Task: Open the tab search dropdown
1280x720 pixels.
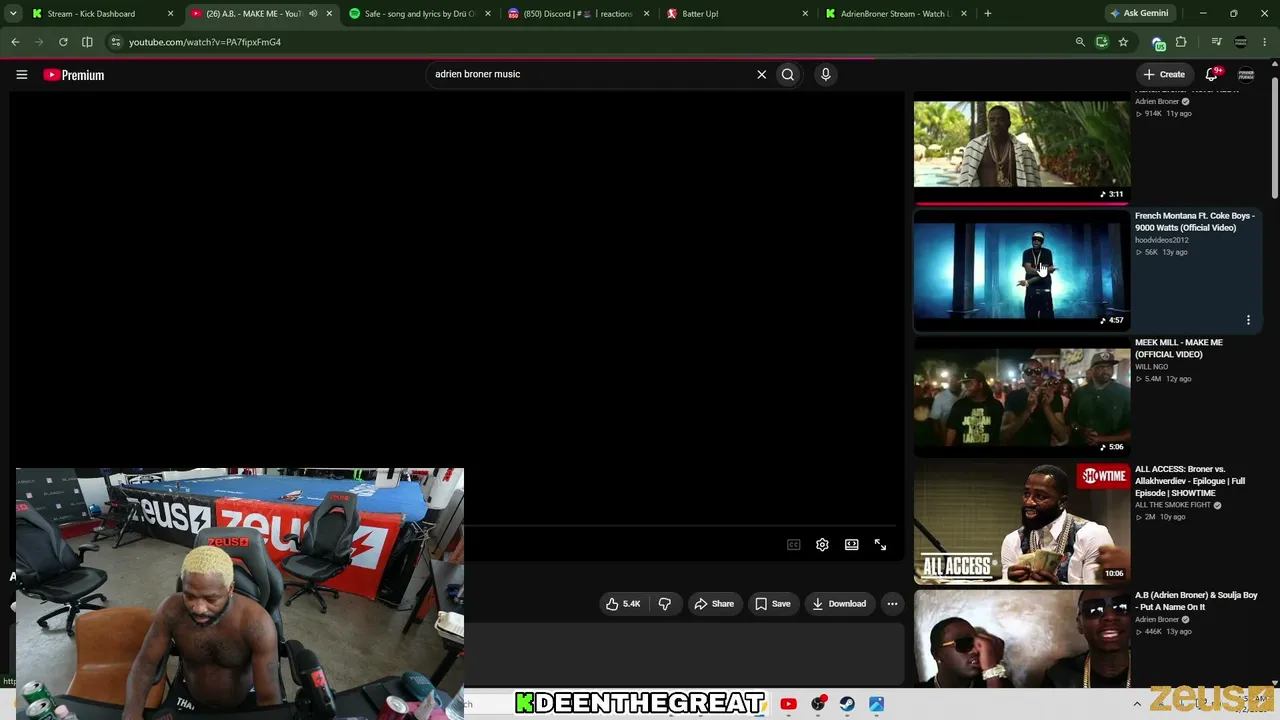Action: tap(12, 14)
